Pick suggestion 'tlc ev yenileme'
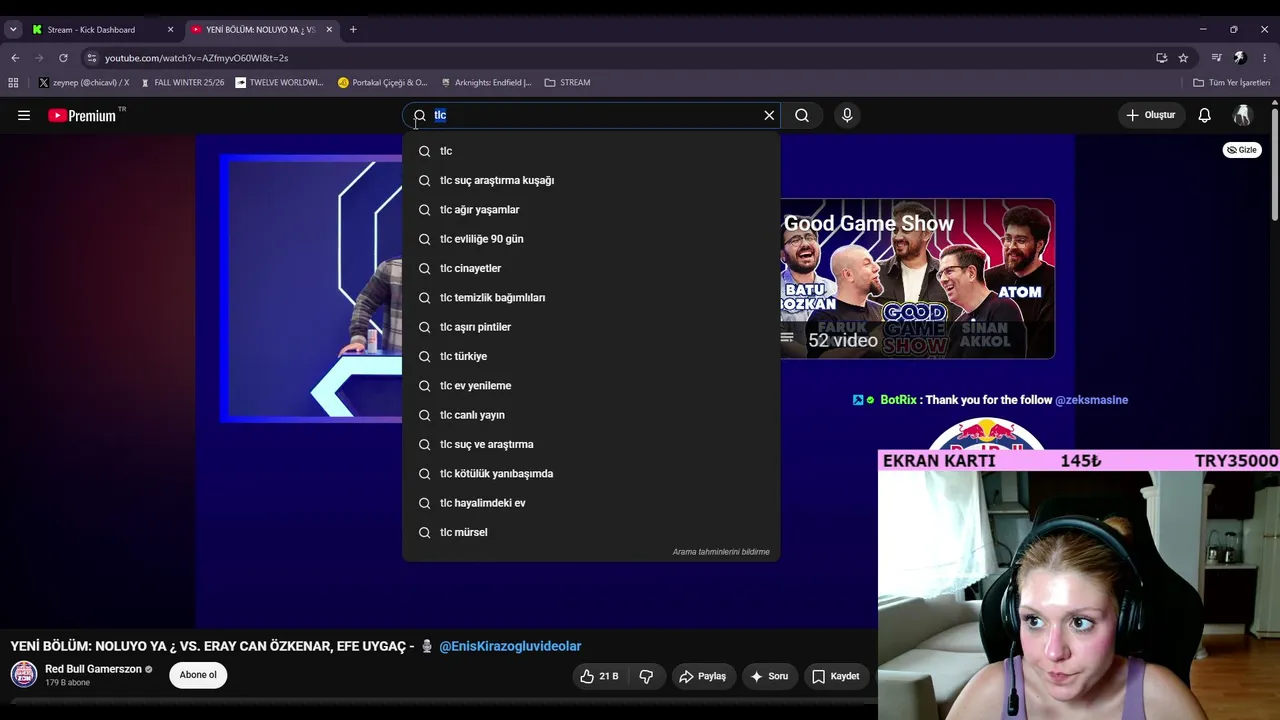 [591, 386]
